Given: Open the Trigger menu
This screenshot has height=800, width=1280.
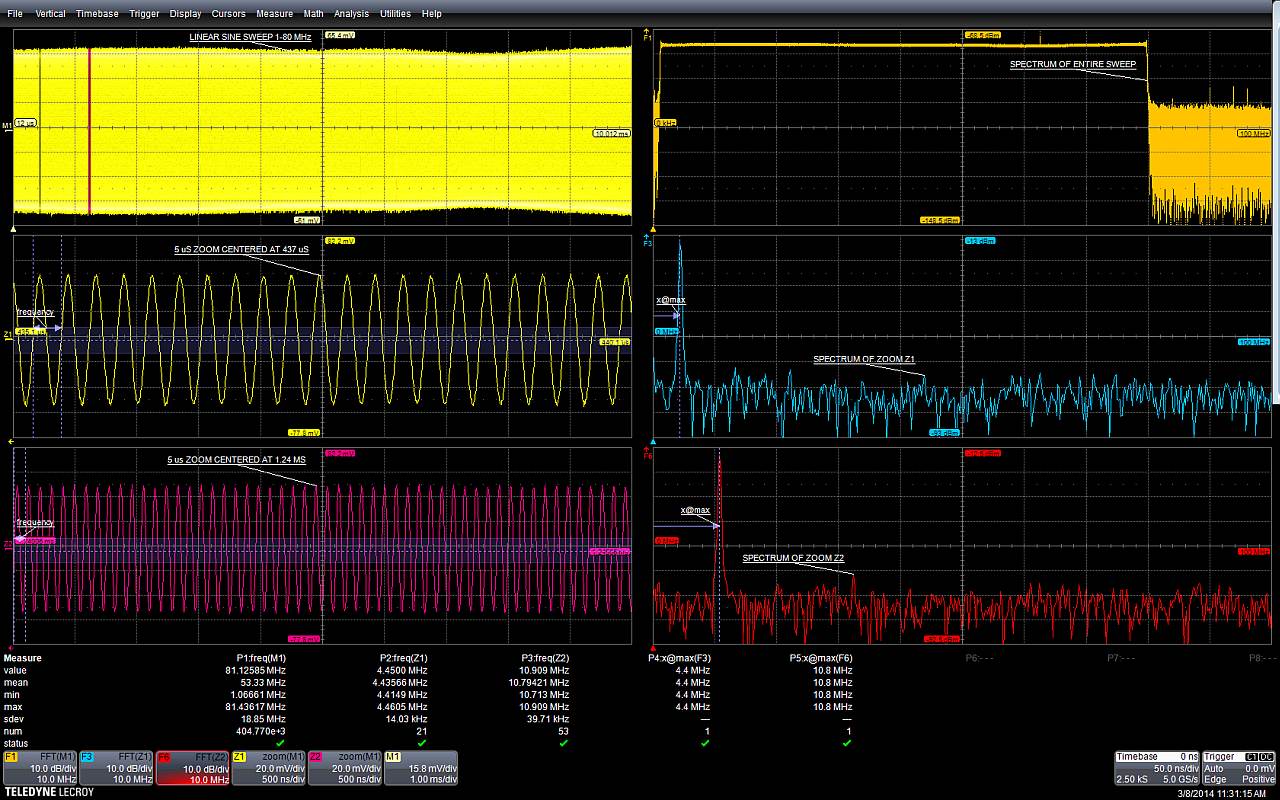Looking at the screenshot, I should [x=144, y=14].
